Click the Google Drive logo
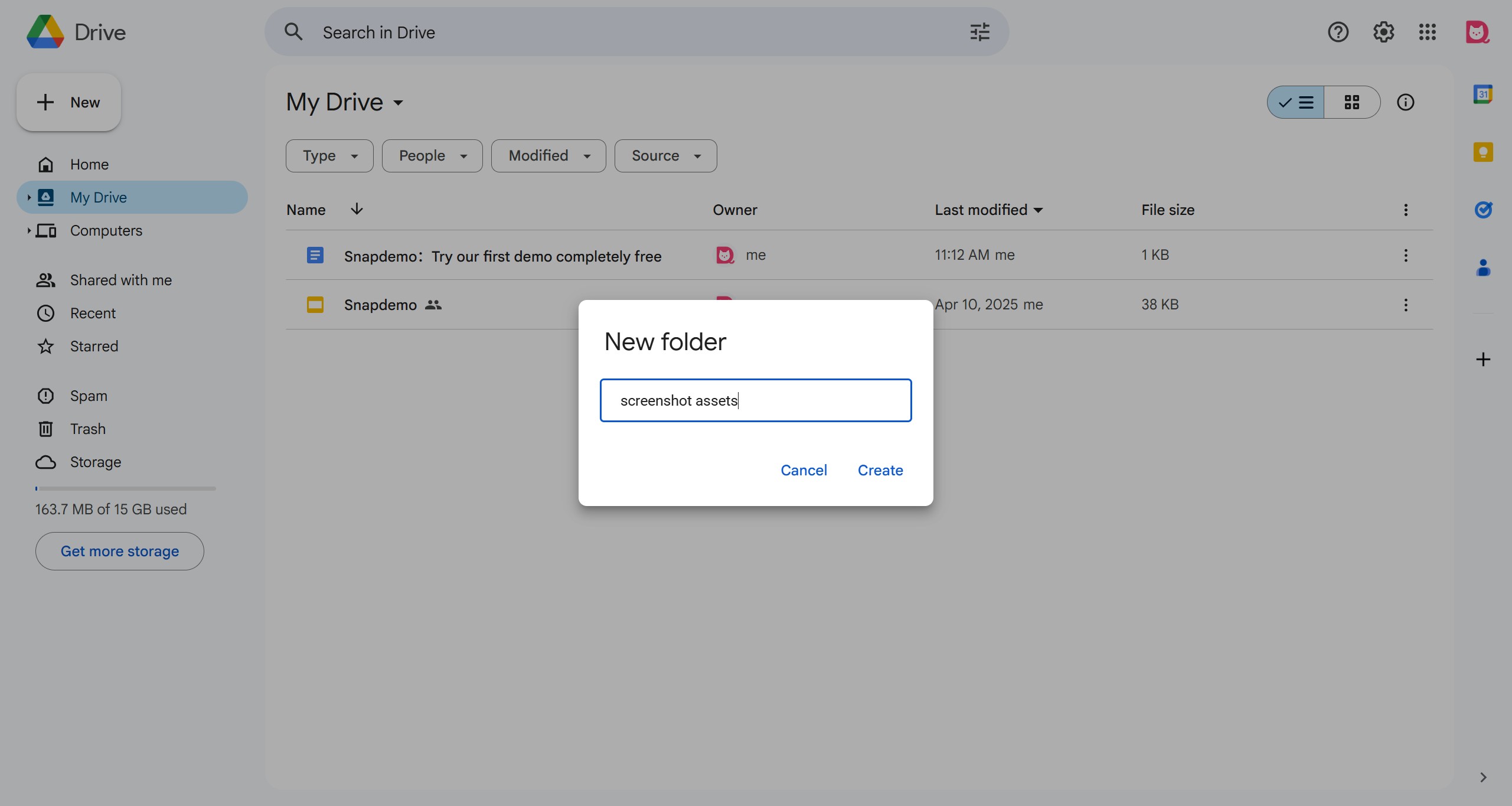 [45, 32]
